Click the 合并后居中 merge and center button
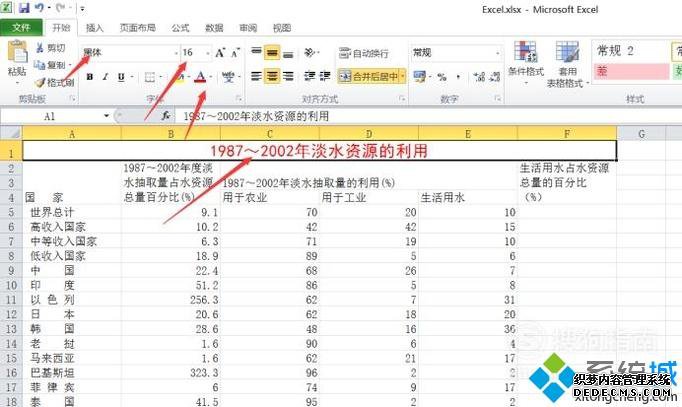The height and width of the screenshot is (407, 682). 369,77
